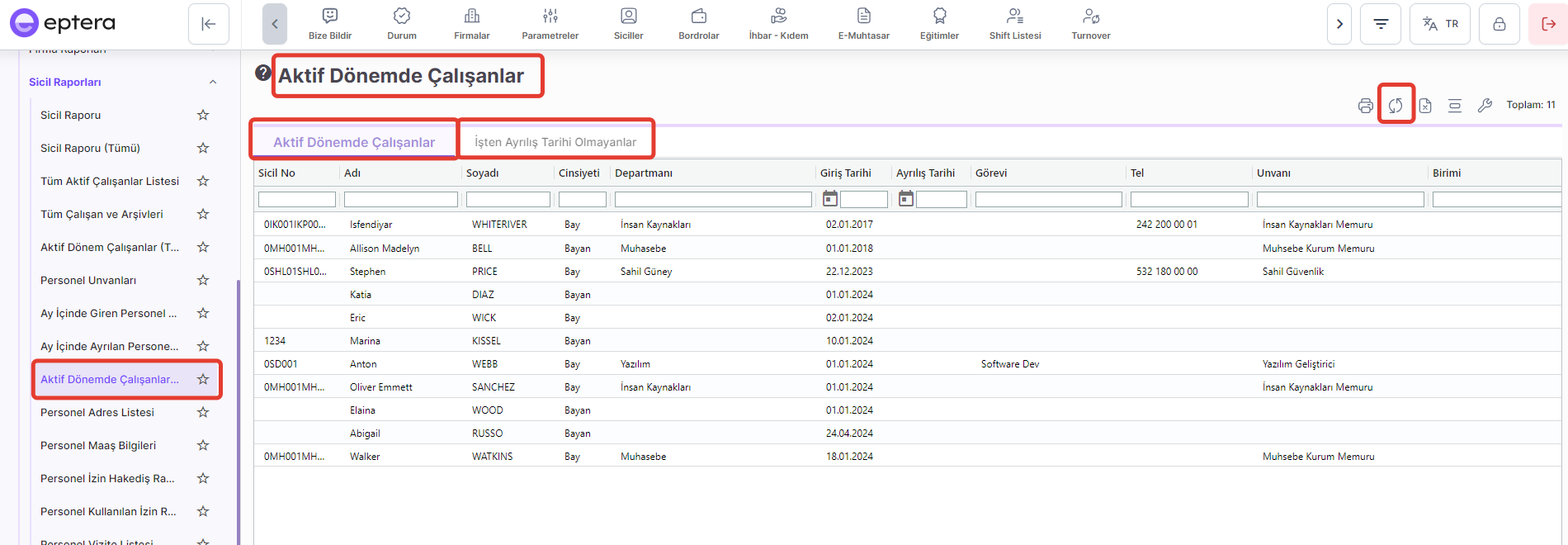Open Bordrolar from the top toolbar
This screenshot has width=1568, height=545.
[698, 24]
